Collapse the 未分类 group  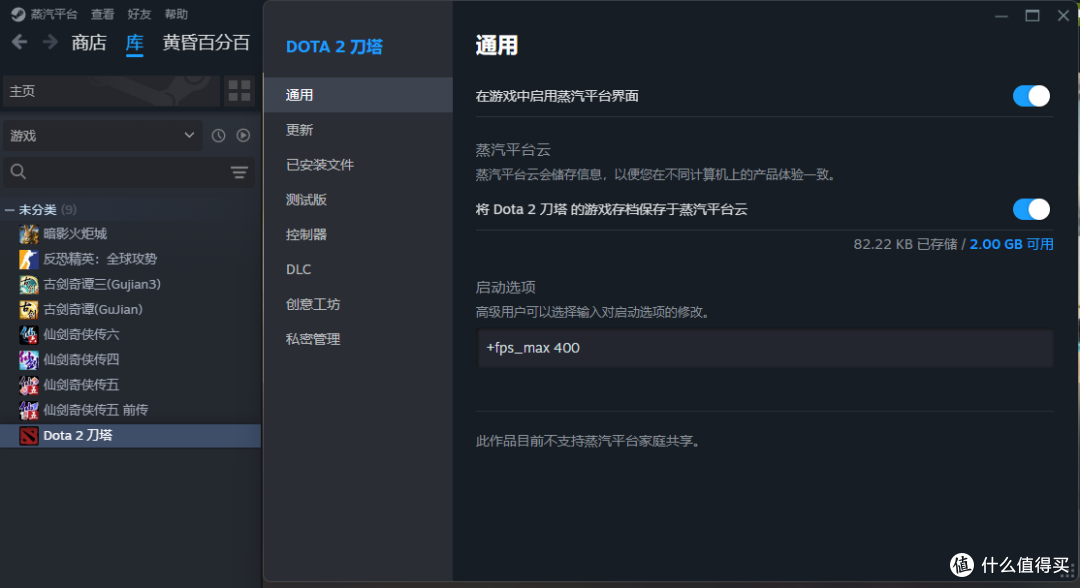10,209
